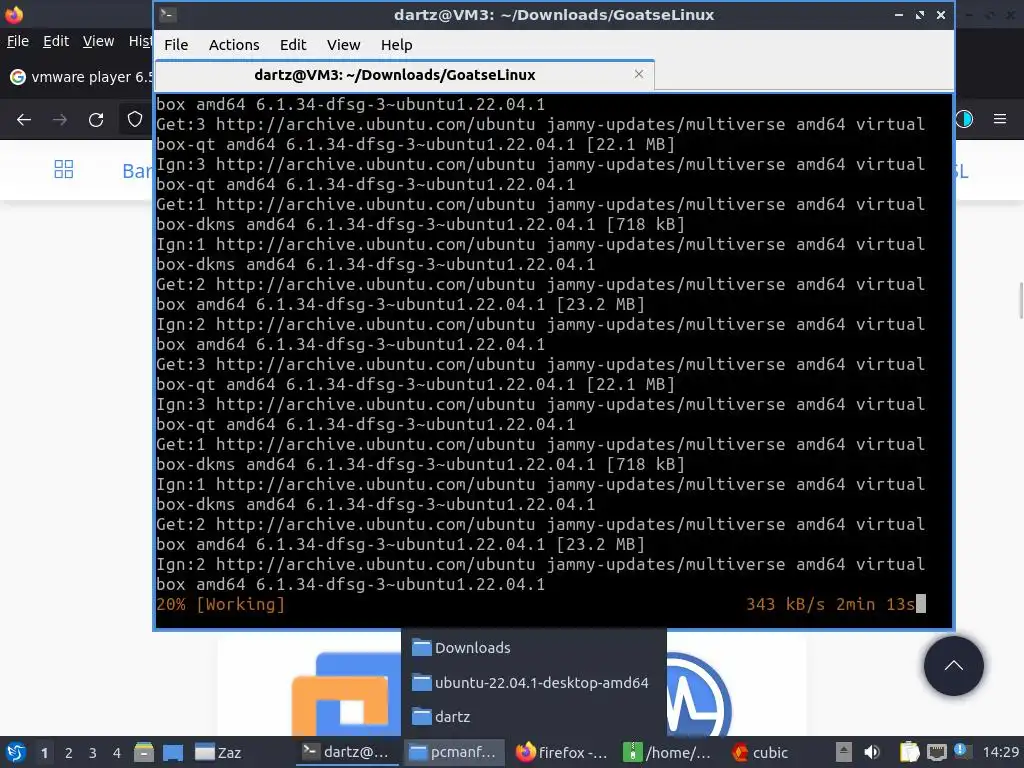Activate the cubic taskbar entry
The height and width of the screenshot is (768, 1024).
tap(760, 752)
